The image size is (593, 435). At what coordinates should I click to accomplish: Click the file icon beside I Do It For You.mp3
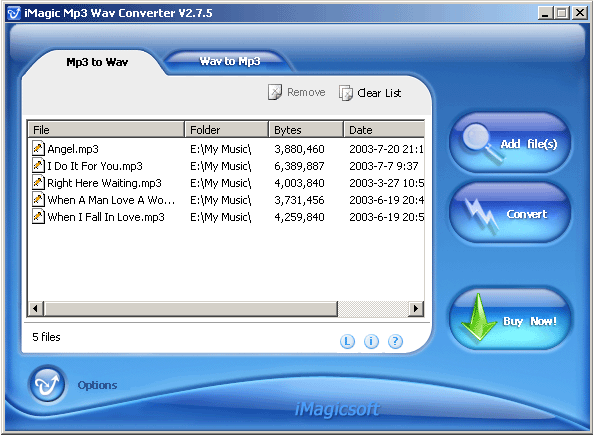pyautogui.click(x=38, y=165)
